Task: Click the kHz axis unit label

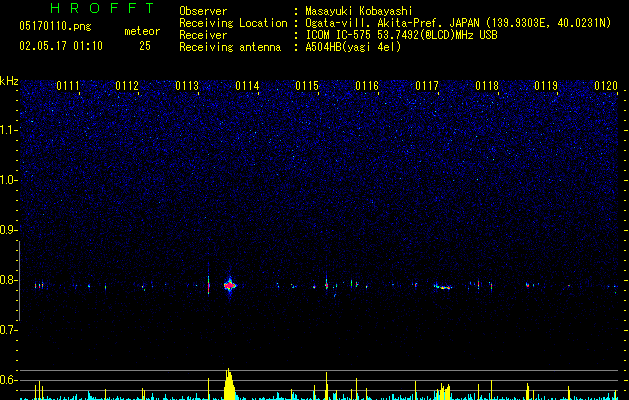Action: click(x=9, y=81)
